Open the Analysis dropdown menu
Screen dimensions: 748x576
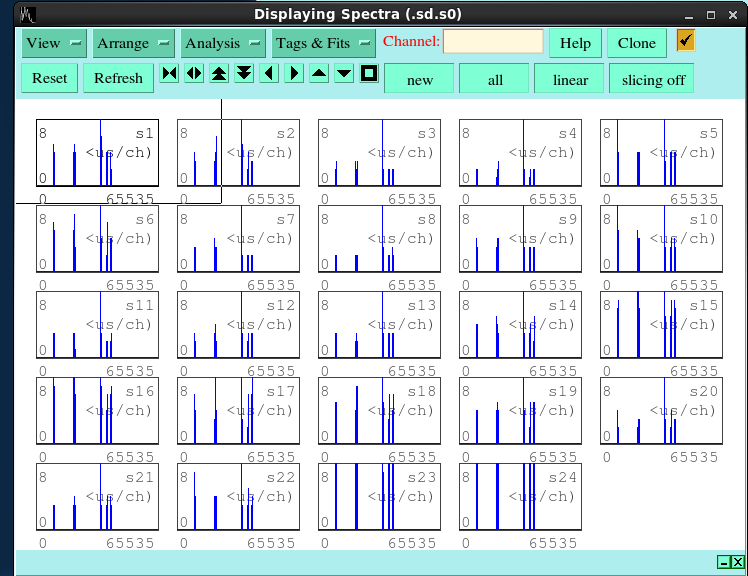tap(223, 43)
